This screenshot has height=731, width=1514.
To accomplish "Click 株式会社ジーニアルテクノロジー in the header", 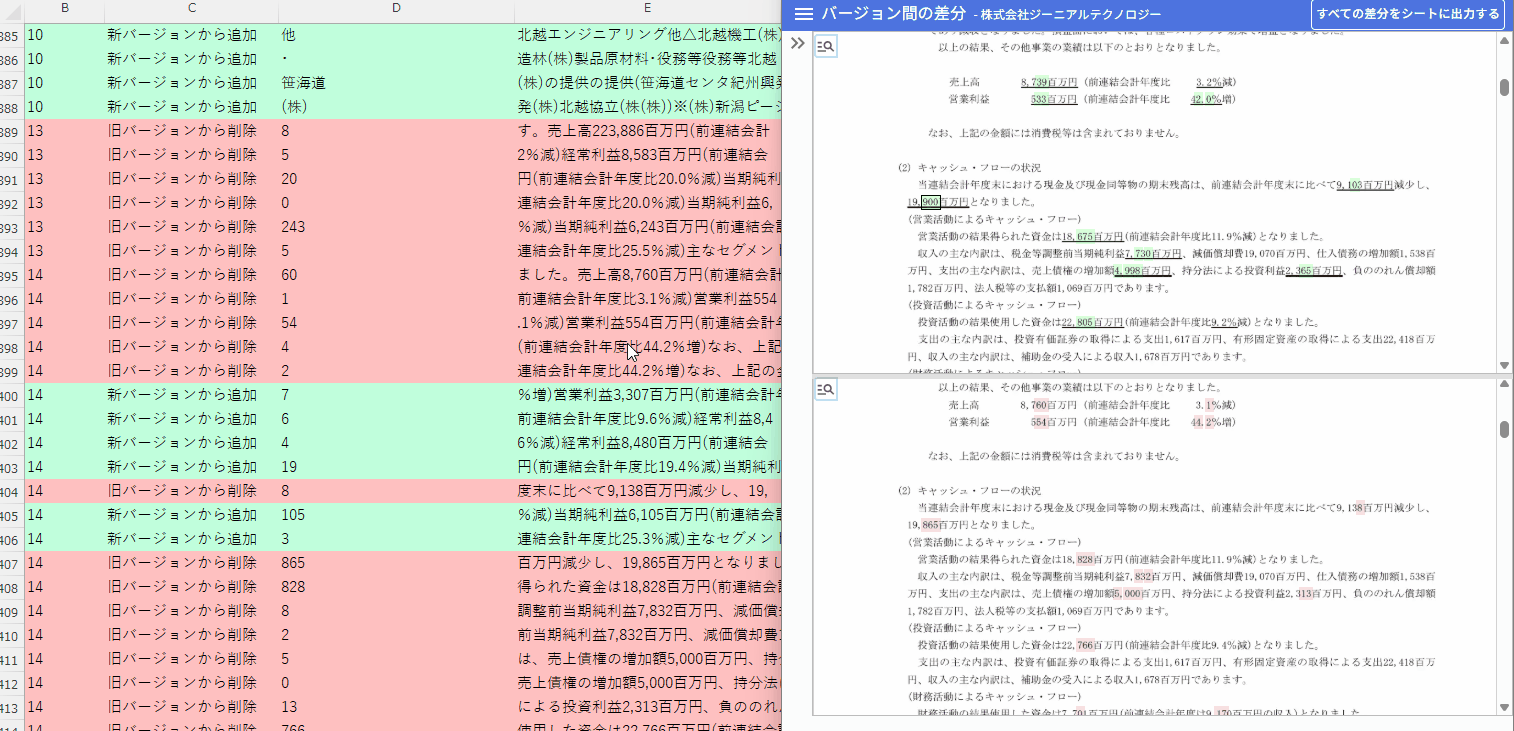I will pos(1071,15).
